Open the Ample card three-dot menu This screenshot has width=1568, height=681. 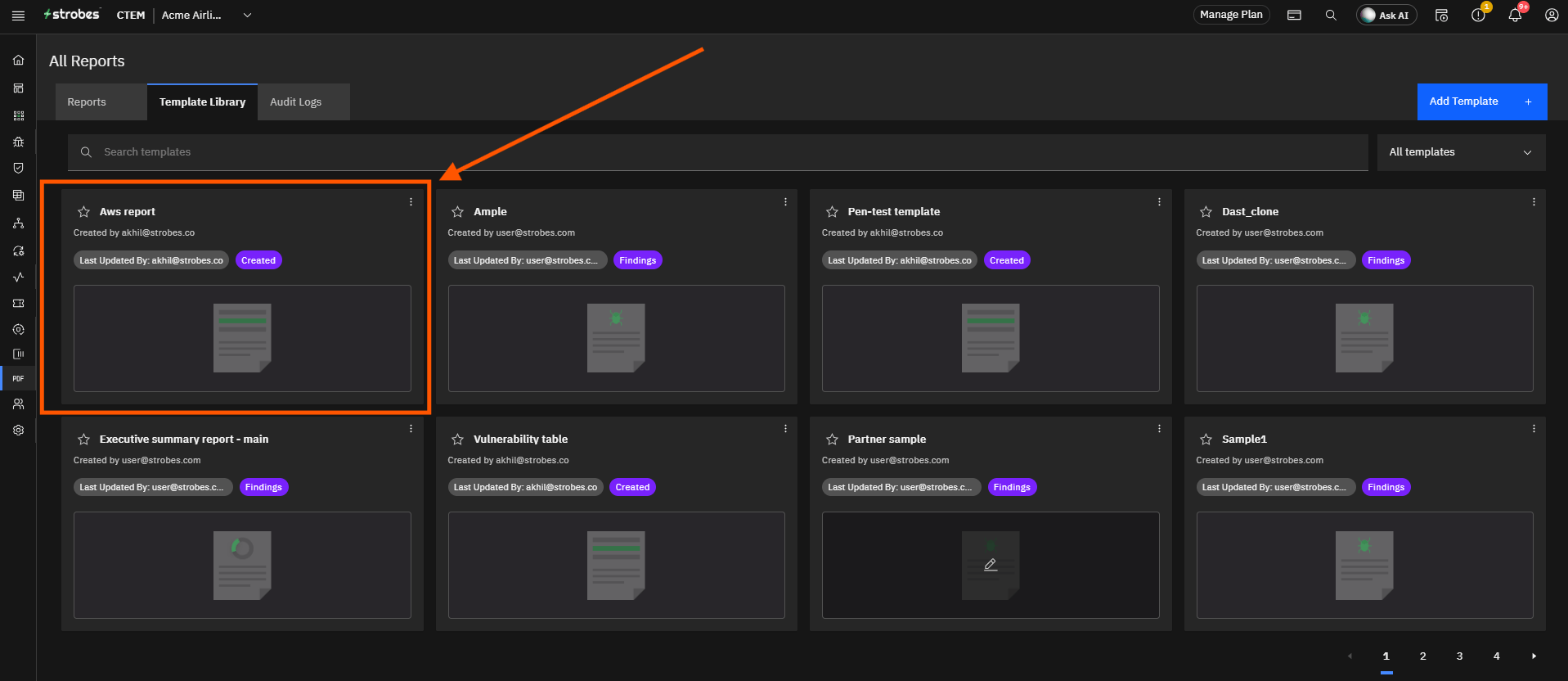785,201
